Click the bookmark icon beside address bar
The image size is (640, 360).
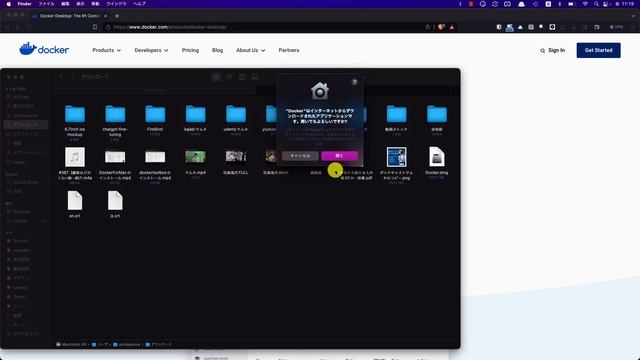coord(95,27)
